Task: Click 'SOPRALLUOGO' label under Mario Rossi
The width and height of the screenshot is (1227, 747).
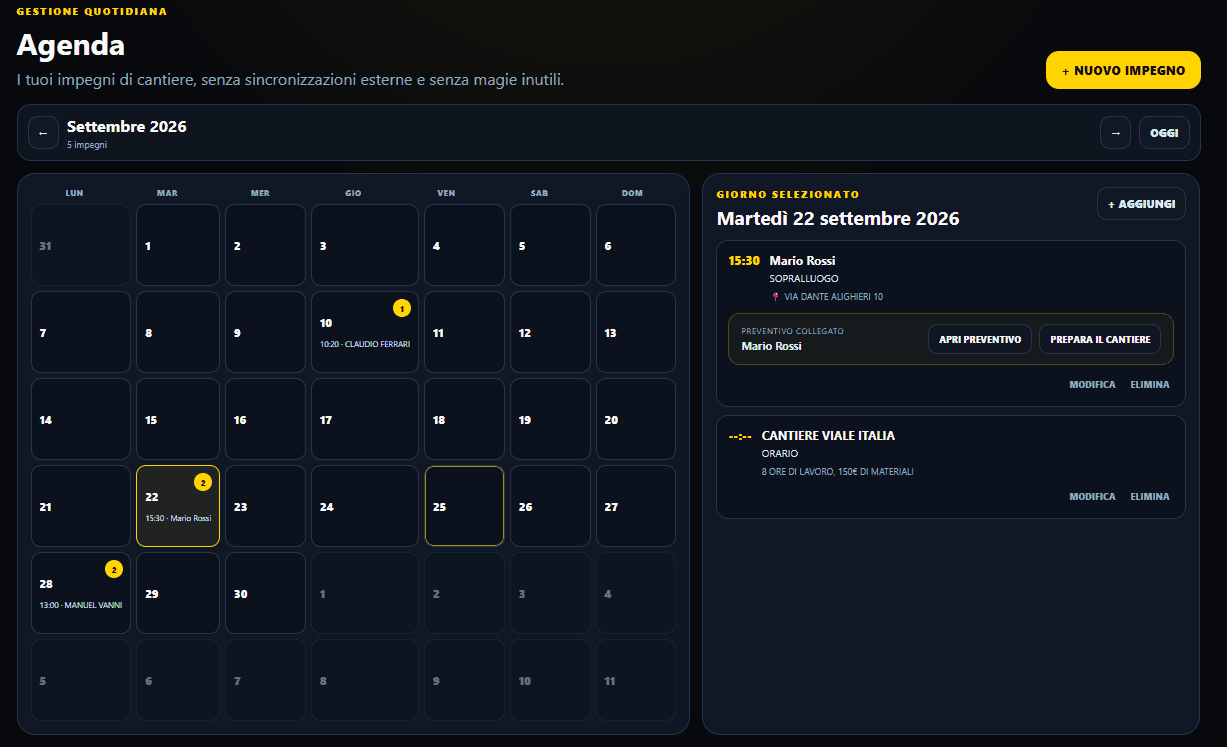Action: pos(804,279)
